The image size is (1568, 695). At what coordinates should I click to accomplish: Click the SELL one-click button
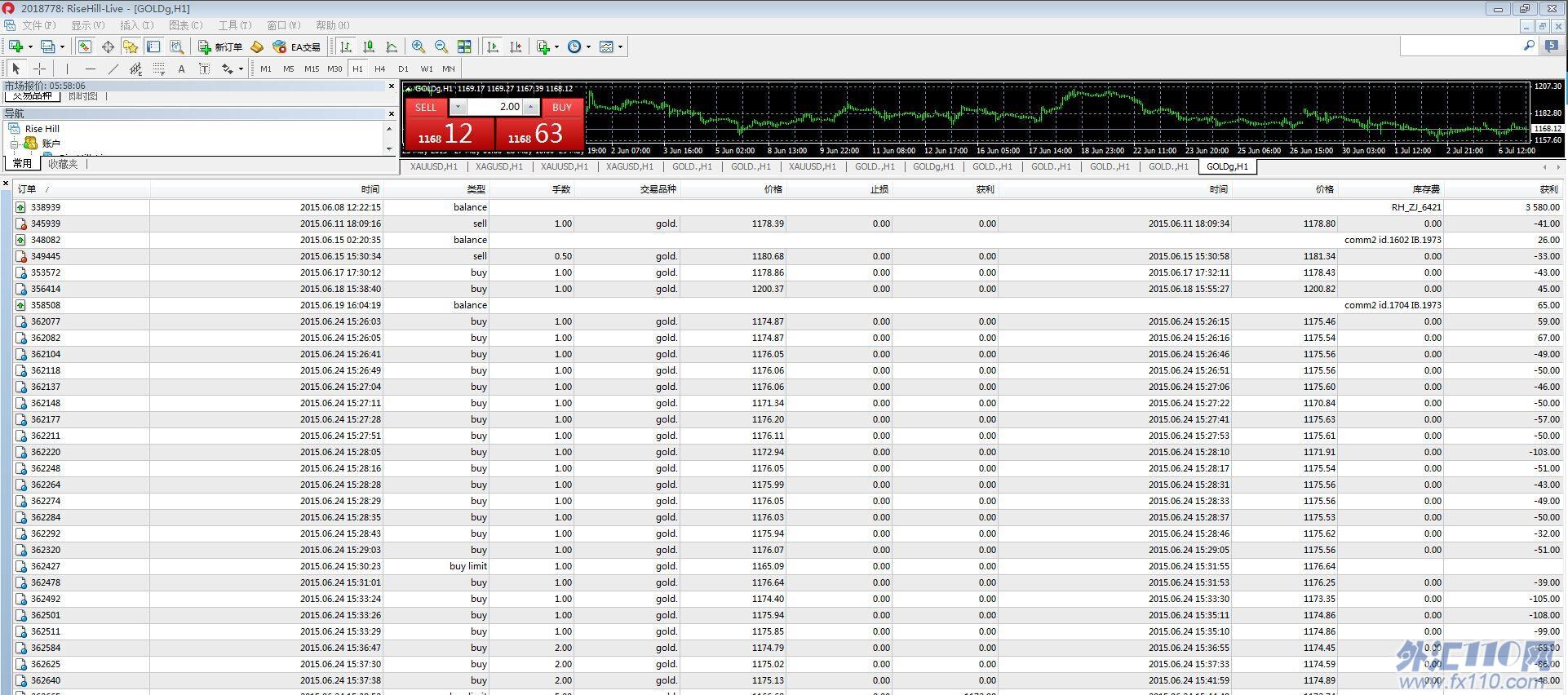(426, 107)
